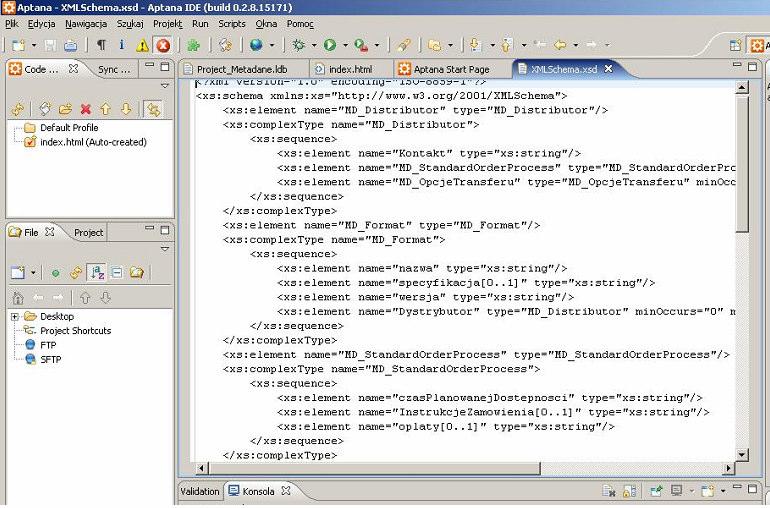
Task: Click the Debug bug icon
Action: (x=298, y=45)
